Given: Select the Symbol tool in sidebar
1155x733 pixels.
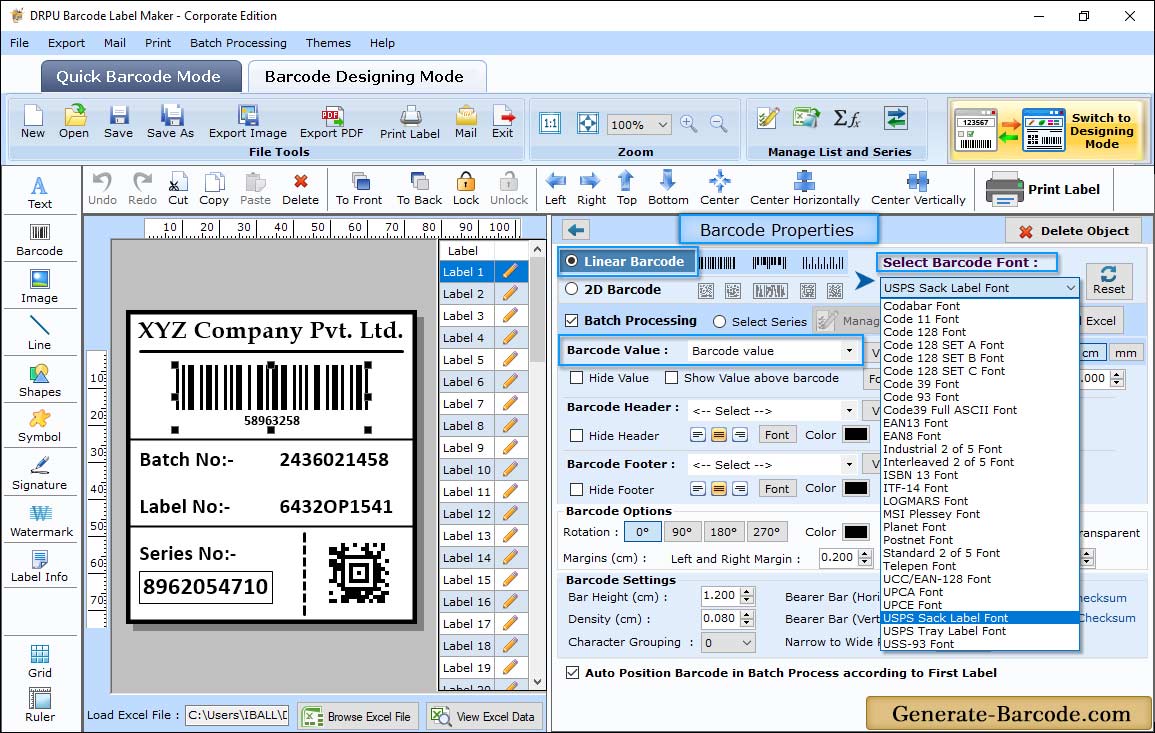Looking at the screenshot, I should coord(40,427).
